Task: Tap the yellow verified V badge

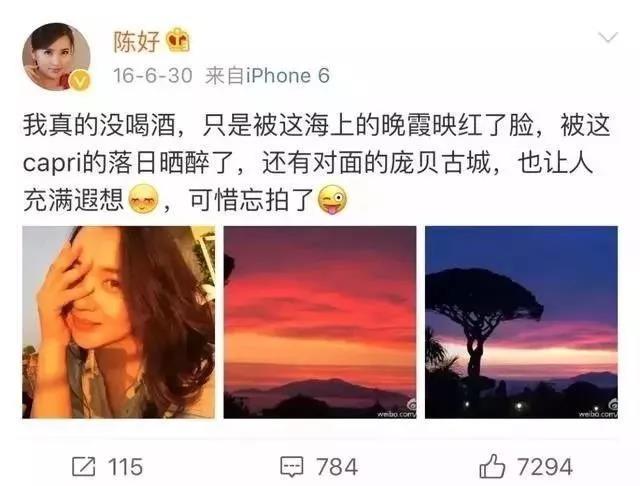Action: coord(80,81)
